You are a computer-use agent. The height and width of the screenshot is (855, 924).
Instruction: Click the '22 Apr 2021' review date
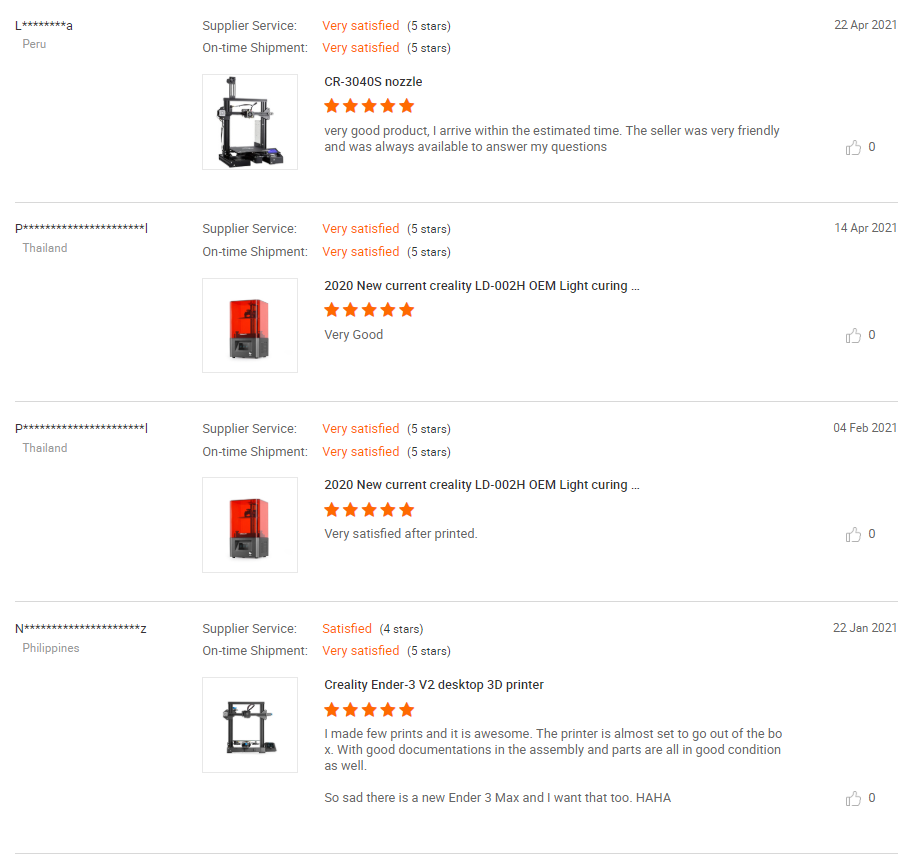tap(865, 25)
